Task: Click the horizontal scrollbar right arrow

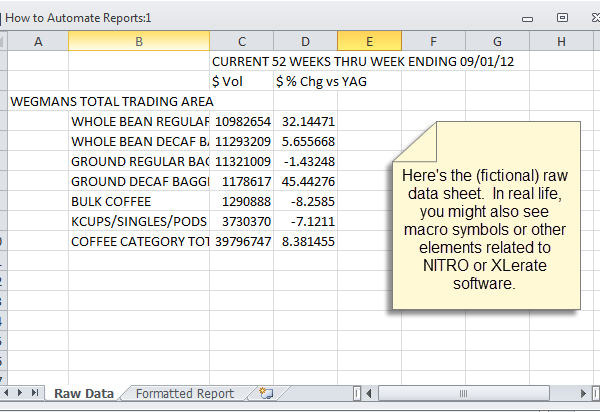Action: 583,393
